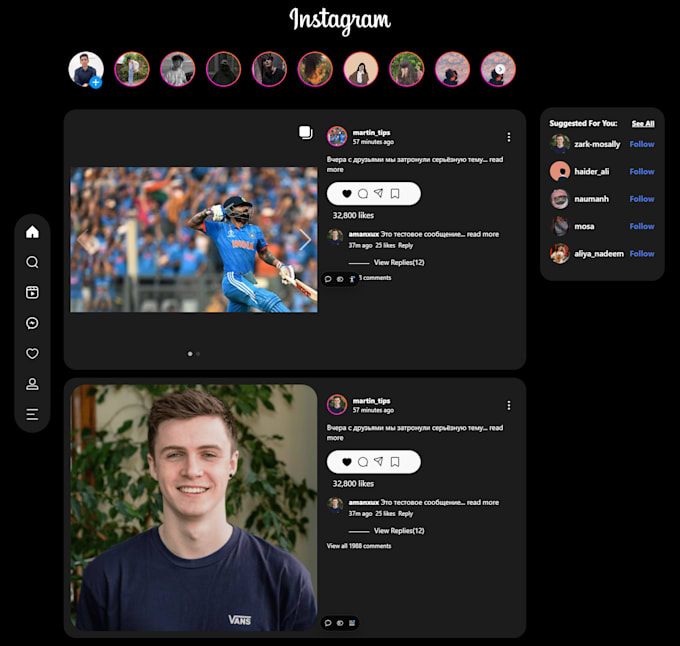Toggle eye icon in cricket post floating pill
This screenshot has height=646, width=680.
point(340,279)
